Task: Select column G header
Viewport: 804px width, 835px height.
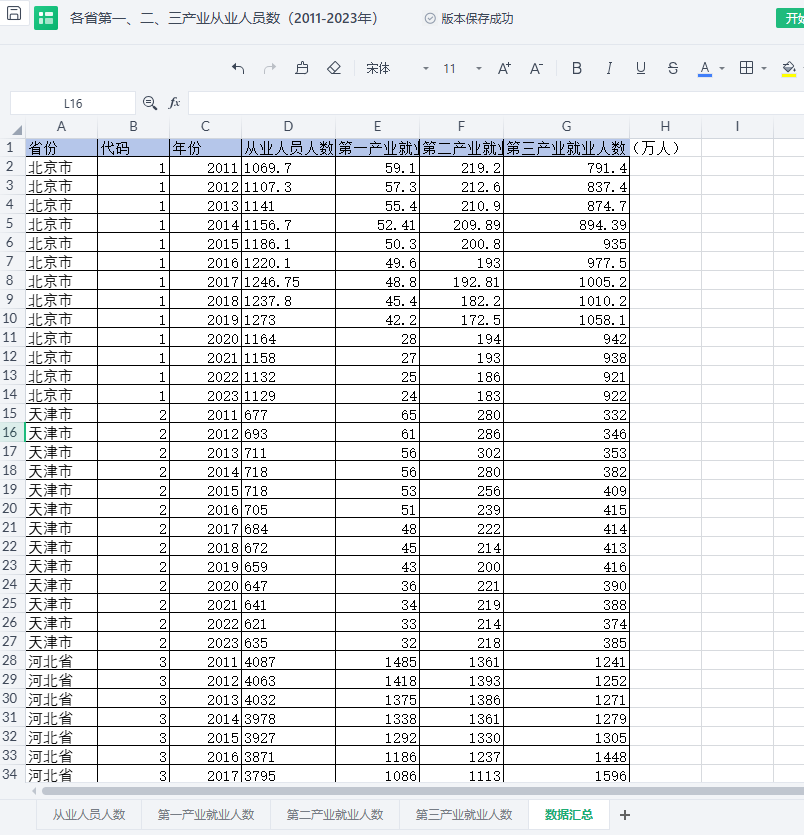Action: 567,127
